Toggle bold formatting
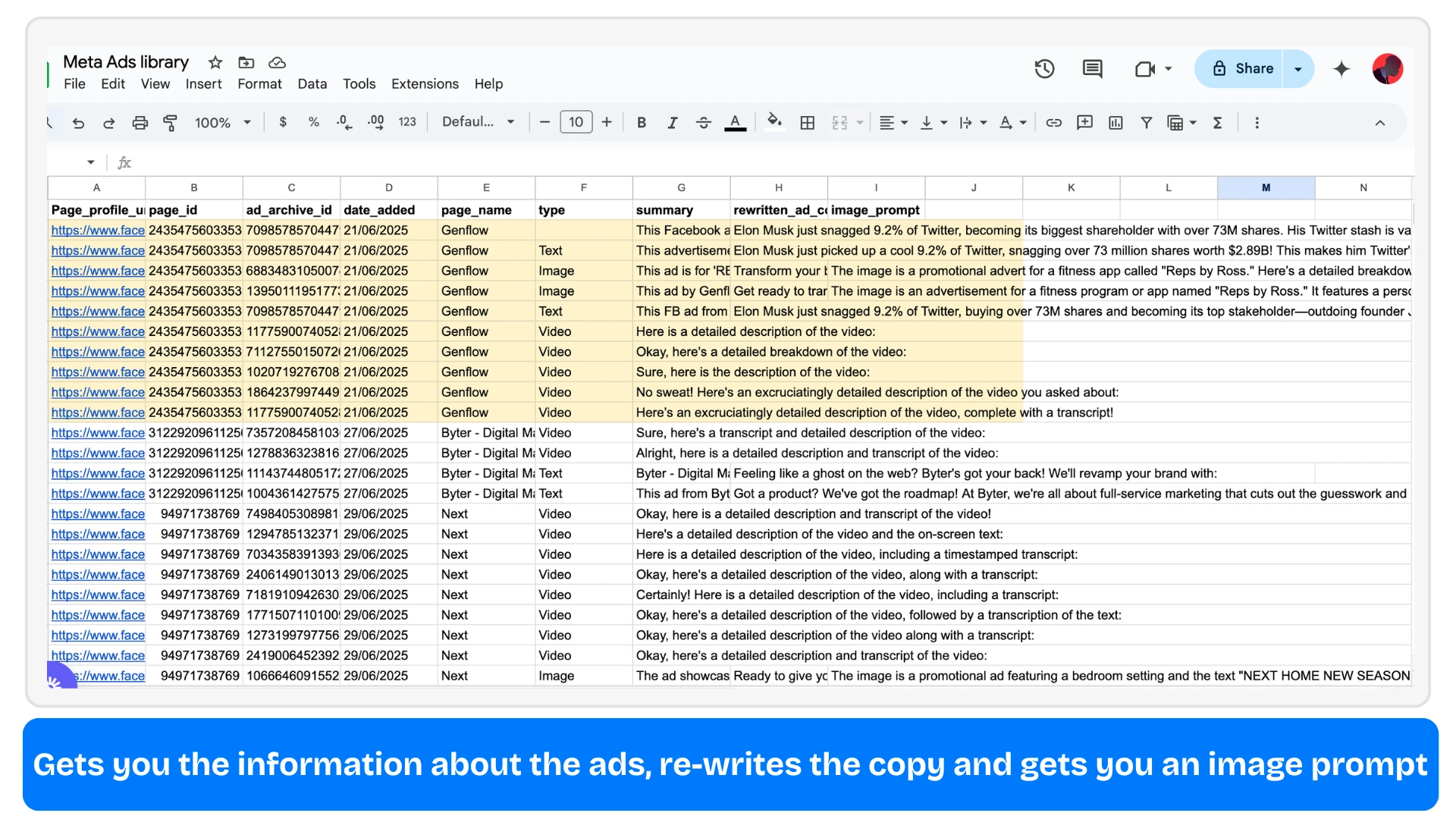Screen dimensions: 1456x819 (642, 123)
